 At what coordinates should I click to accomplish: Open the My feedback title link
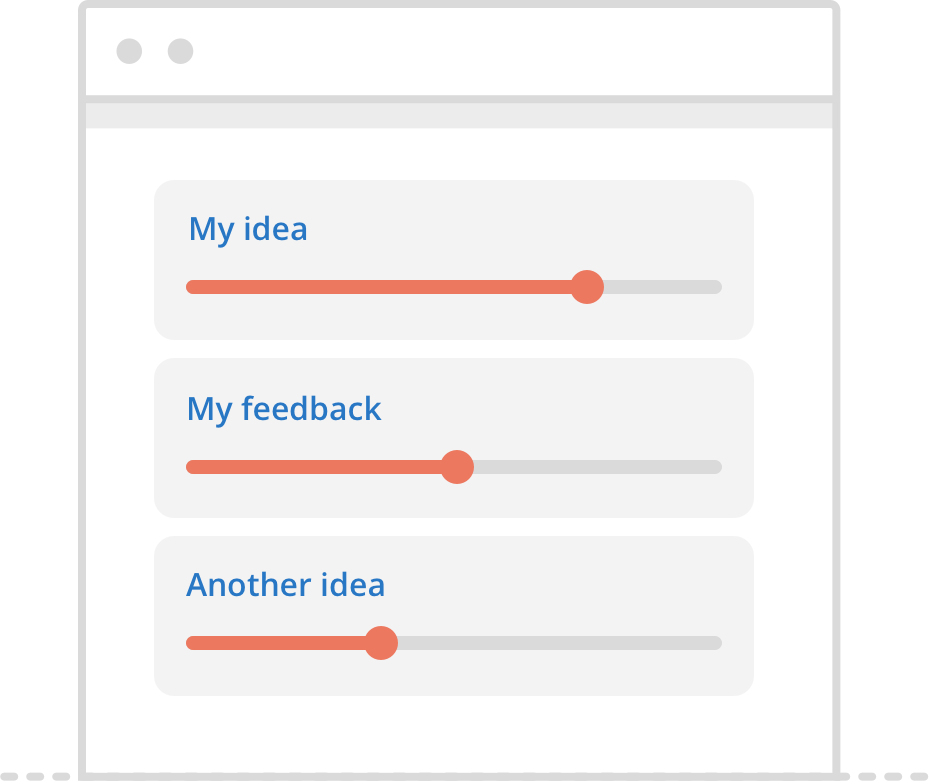tap(284, 409)
